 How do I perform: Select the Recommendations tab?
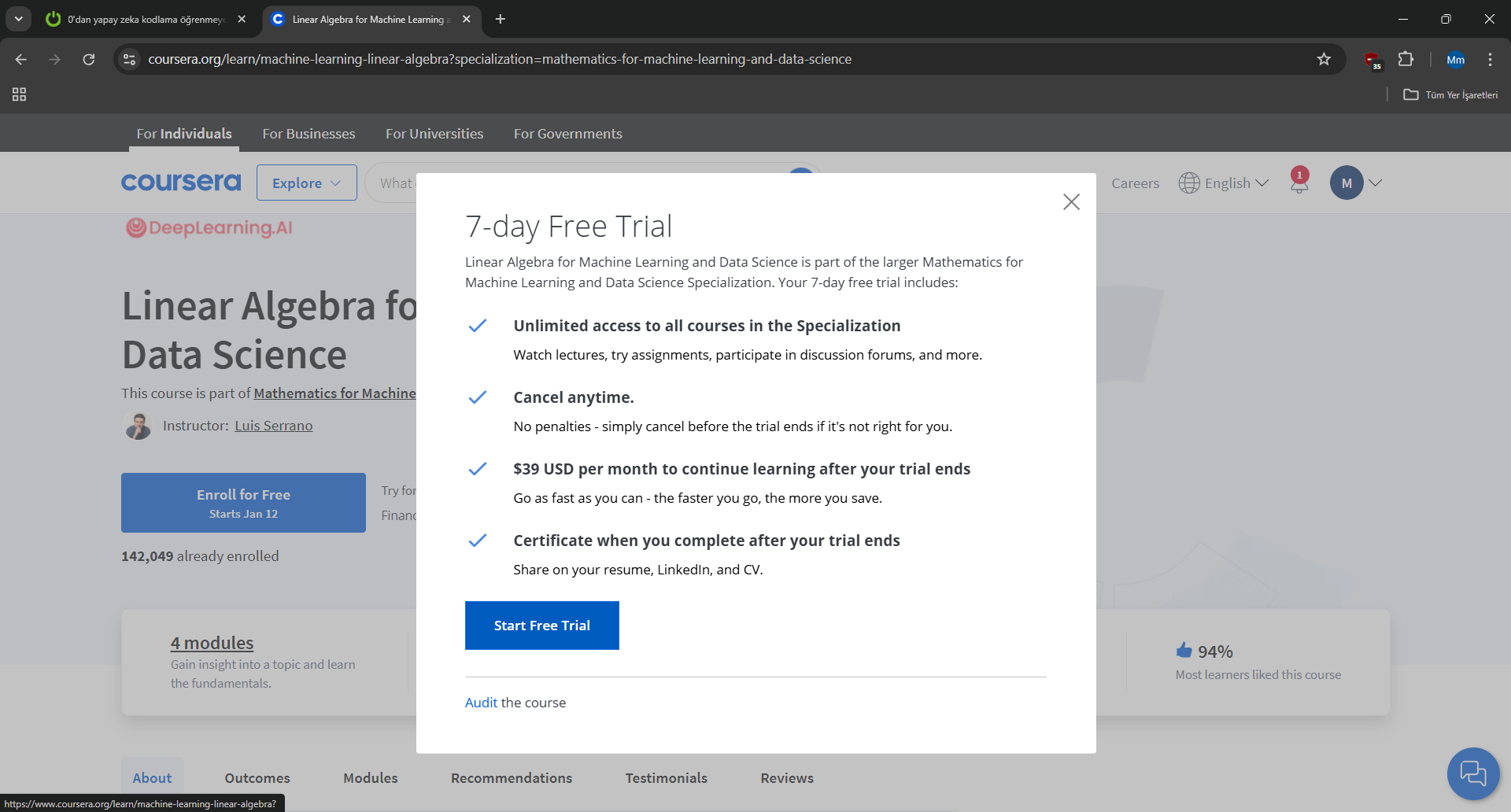point(512,778)
